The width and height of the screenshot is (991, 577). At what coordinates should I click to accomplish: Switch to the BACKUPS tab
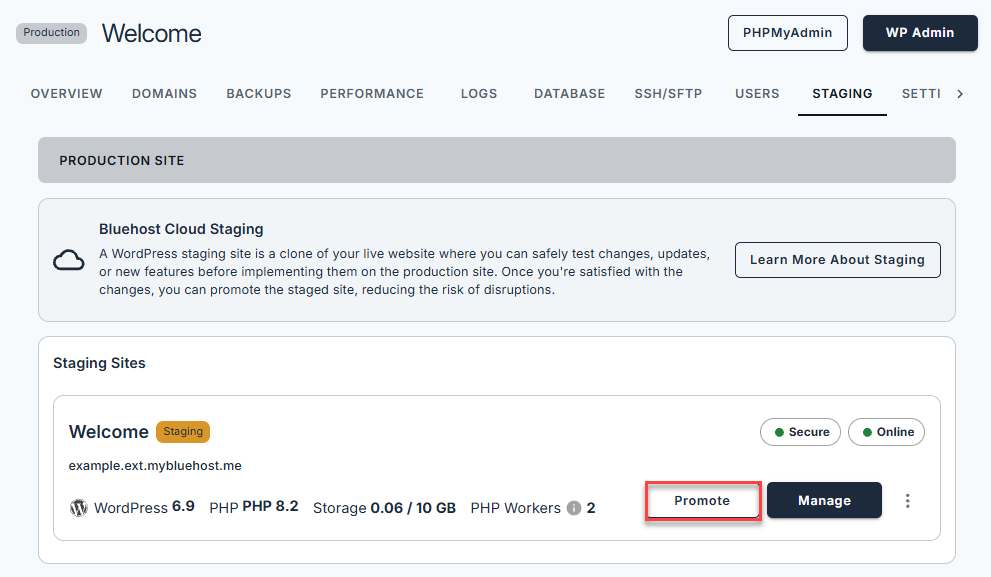click(258, 93)
